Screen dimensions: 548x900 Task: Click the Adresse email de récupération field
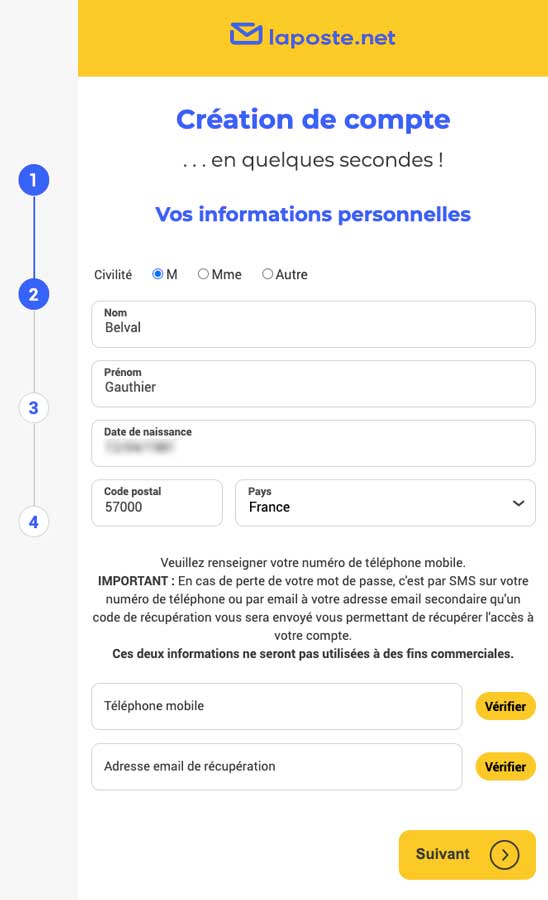coord(277,767)
